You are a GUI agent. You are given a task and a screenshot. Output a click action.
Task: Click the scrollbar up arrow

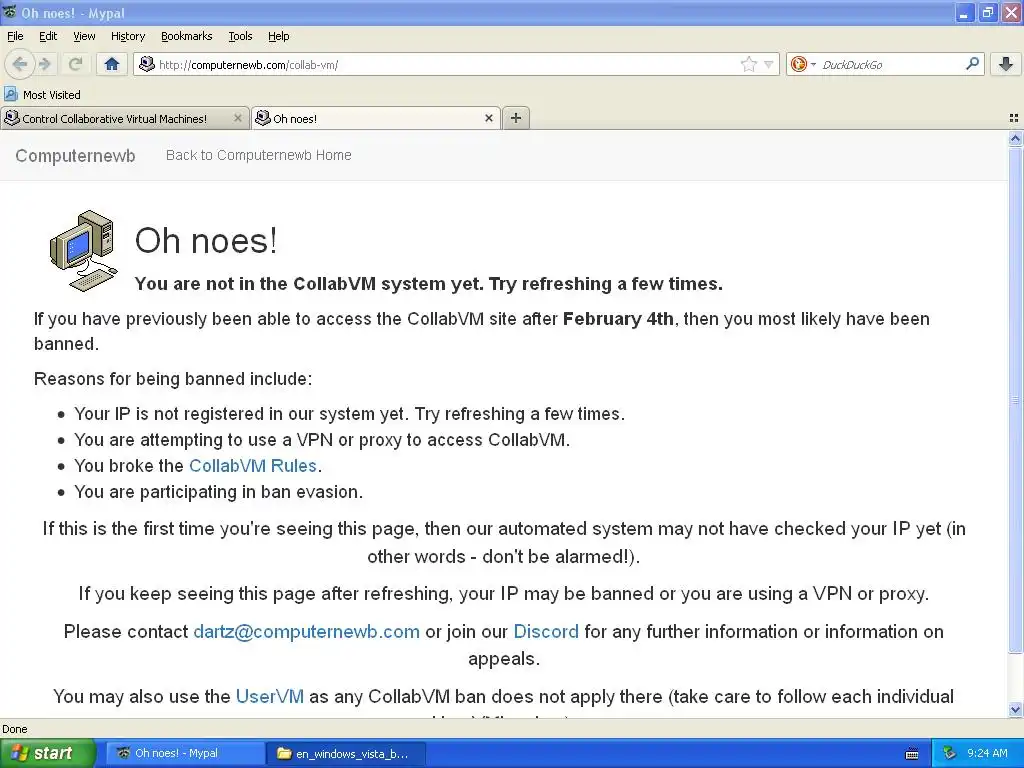tap(1015, 138)
